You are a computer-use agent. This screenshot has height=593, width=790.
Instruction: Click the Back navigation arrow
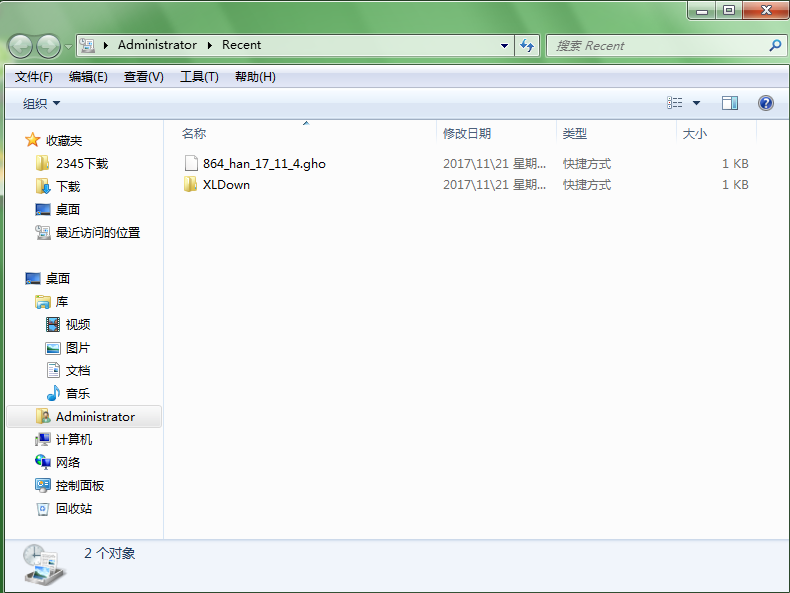(20, 46)
